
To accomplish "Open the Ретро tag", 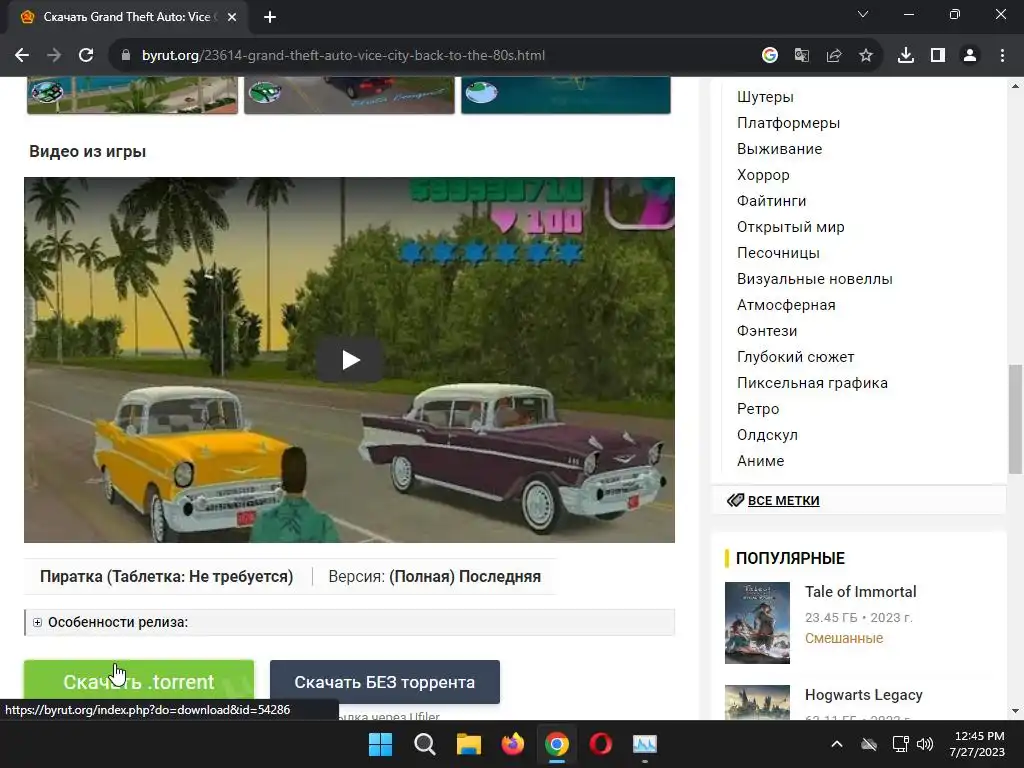I will 758,409.
